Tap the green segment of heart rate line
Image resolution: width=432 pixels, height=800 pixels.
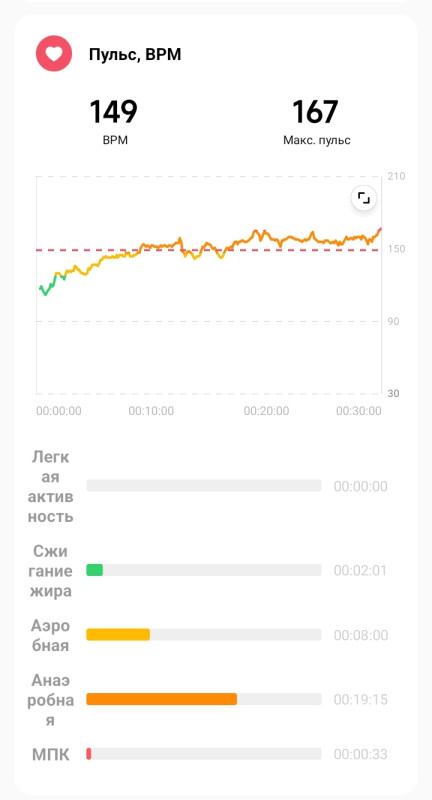(x=52, y=284)
